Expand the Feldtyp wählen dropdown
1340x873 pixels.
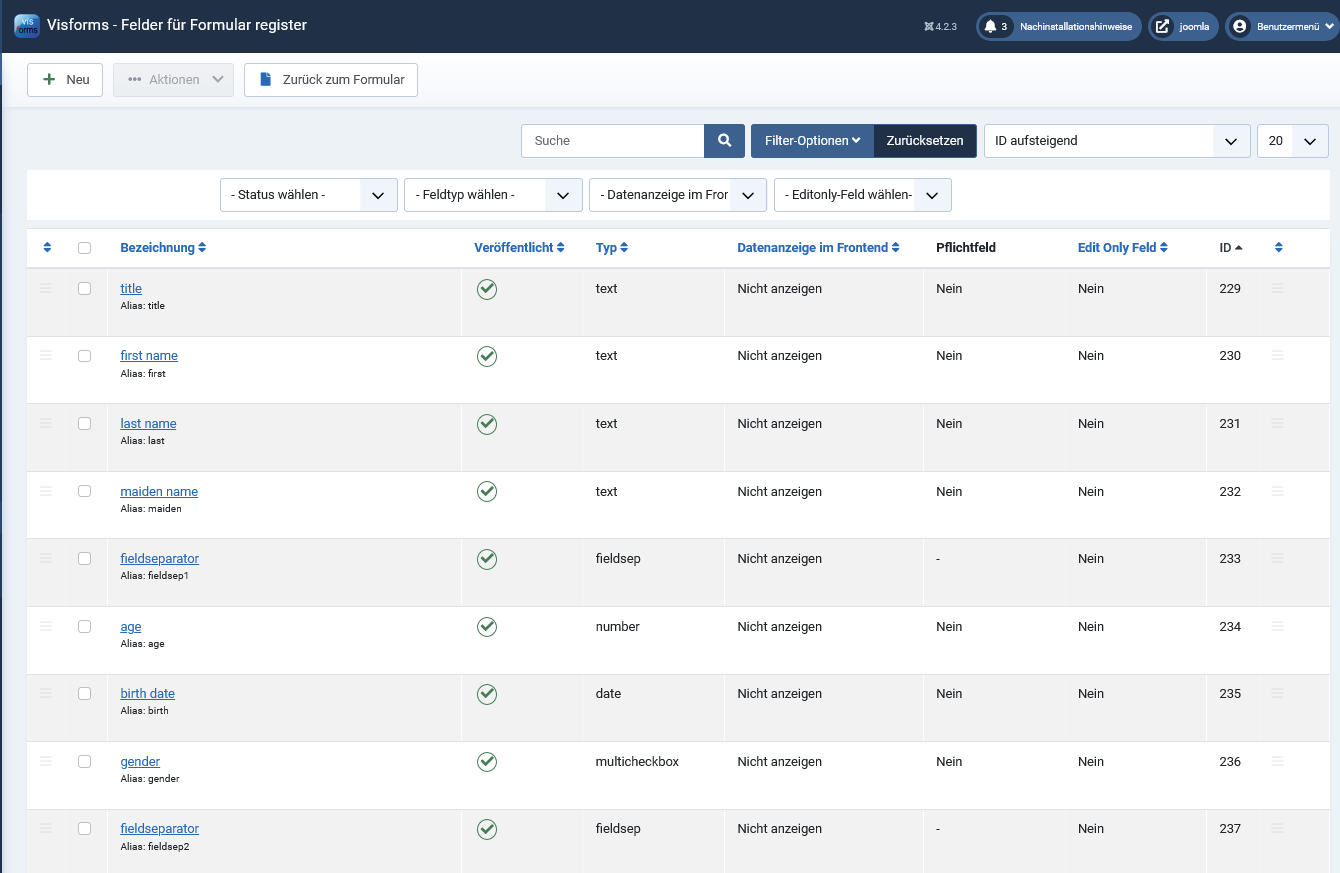coord(492,195)
